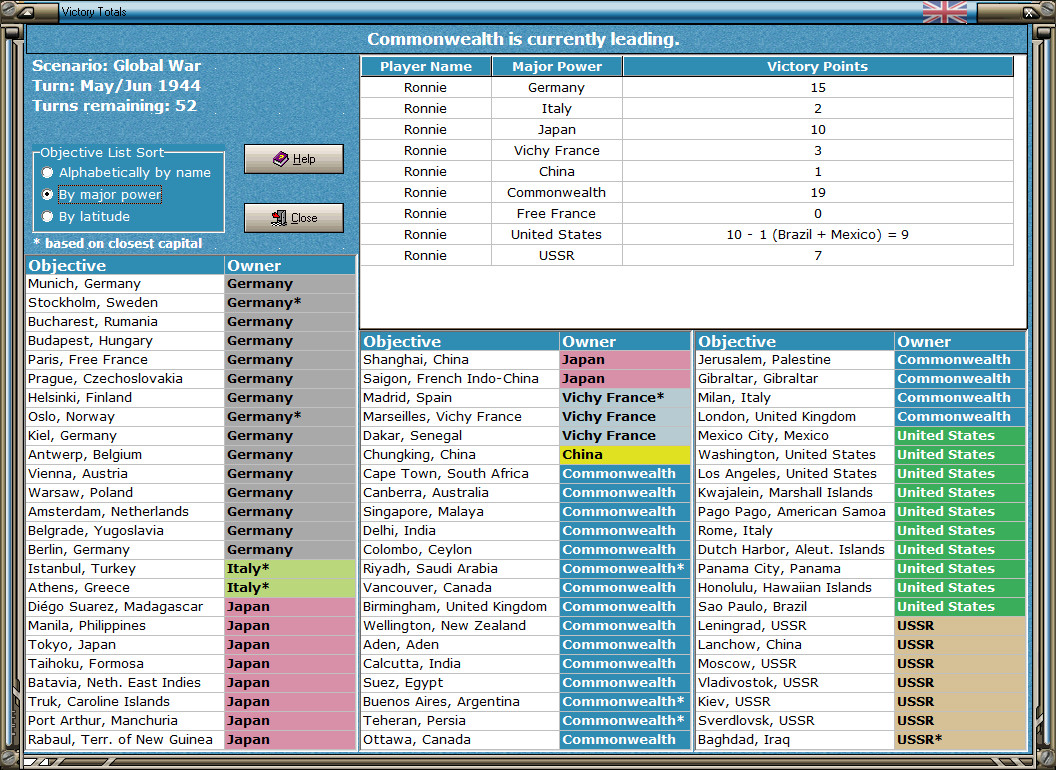This screenshot has height=770, width=1056.
Task: Select Alphabetically by name sort option
Action: tap(126, 172)
